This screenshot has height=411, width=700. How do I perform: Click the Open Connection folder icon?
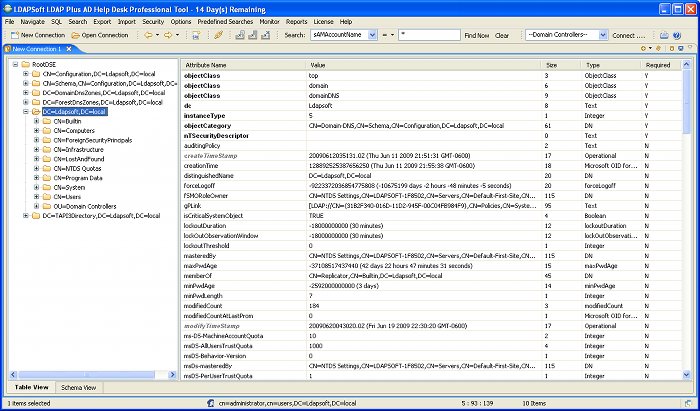[x=75, y=35]
